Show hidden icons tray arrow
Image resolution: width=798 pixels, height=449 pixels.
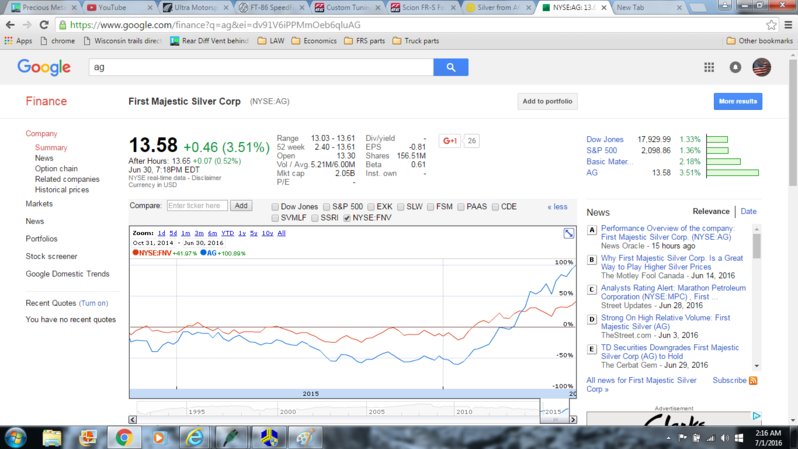point(668,438)
